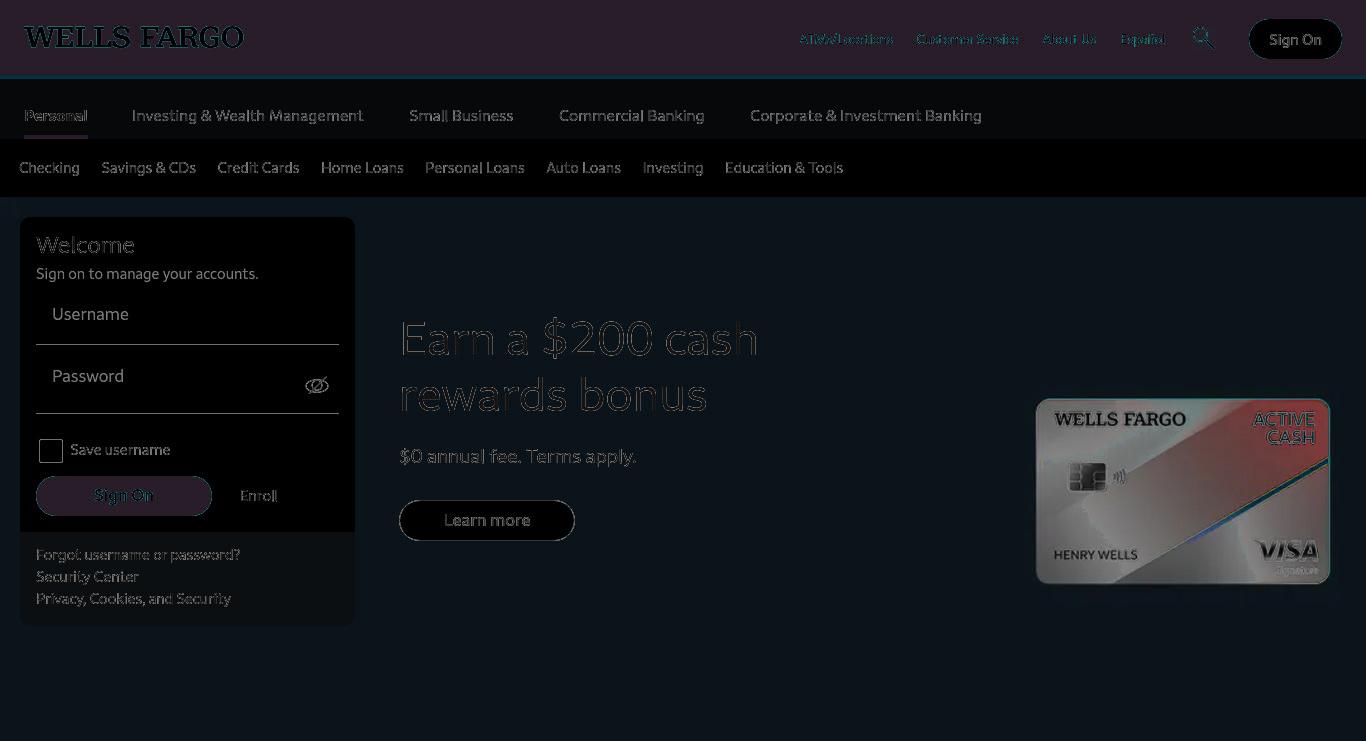Image resolution: width=1366 pixels, height=741 pixels.
Task: Open Customer Service link
Action: coord(967,39)
